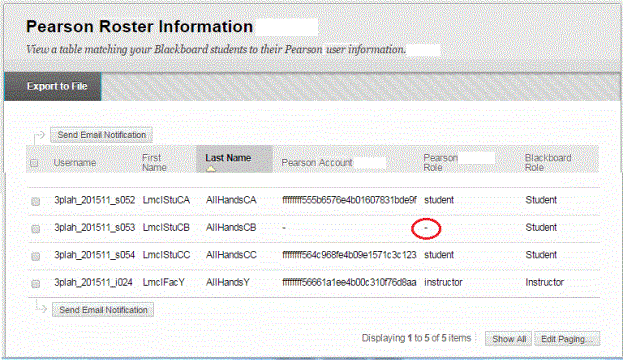Click last name AllHandsCA
This screenshot has height=364, width=623.
(231, 200)
